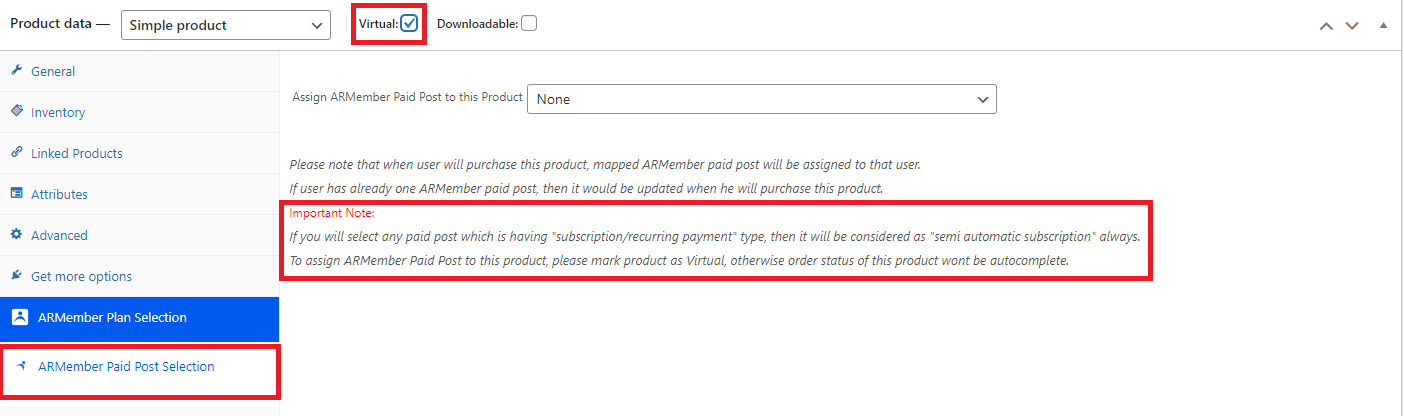Open the Assign ARMember Paid Post dropdown

[762, 99]
